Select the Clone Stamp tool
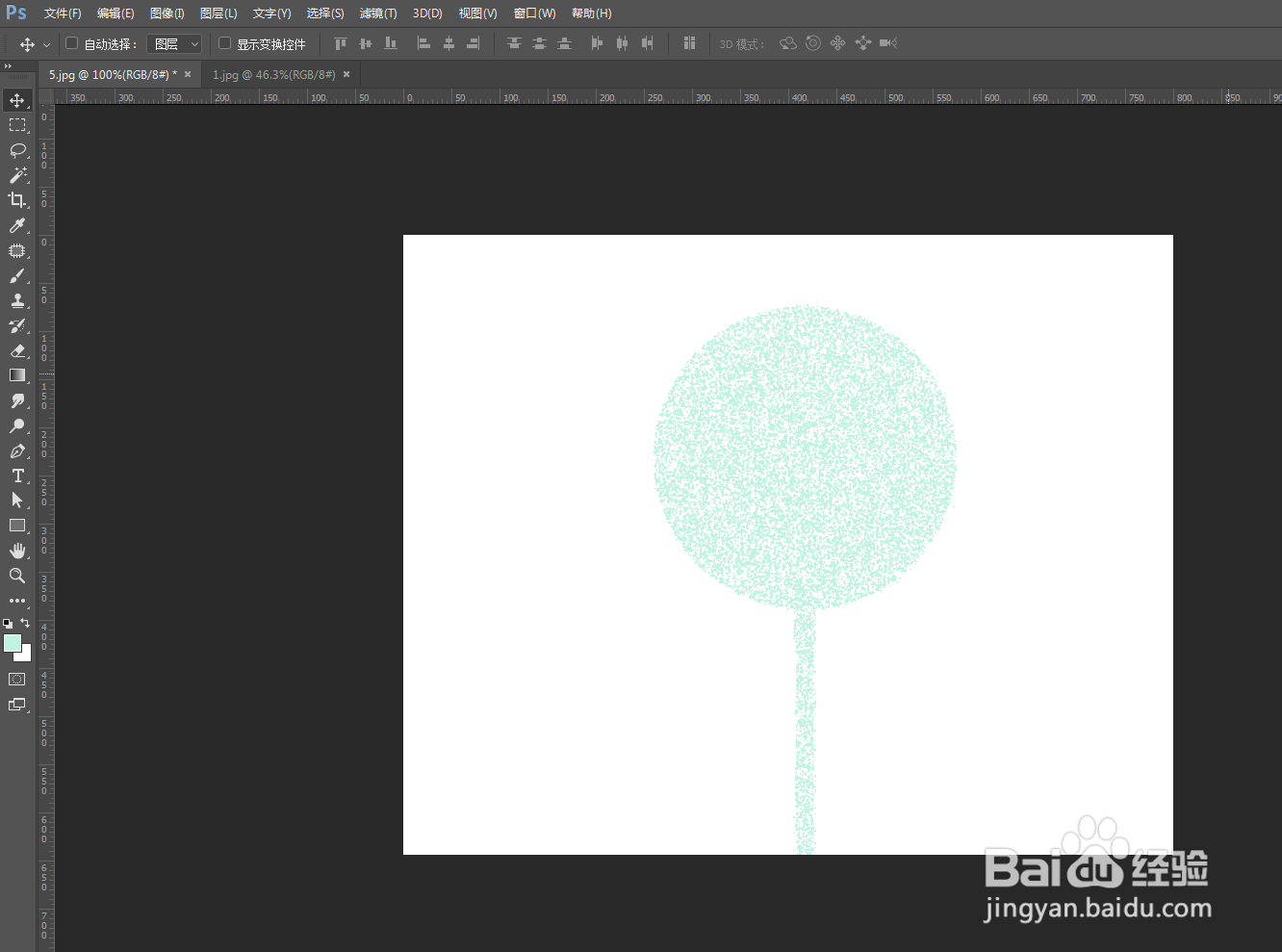The image size is (1282, 952). click(17, 300)
